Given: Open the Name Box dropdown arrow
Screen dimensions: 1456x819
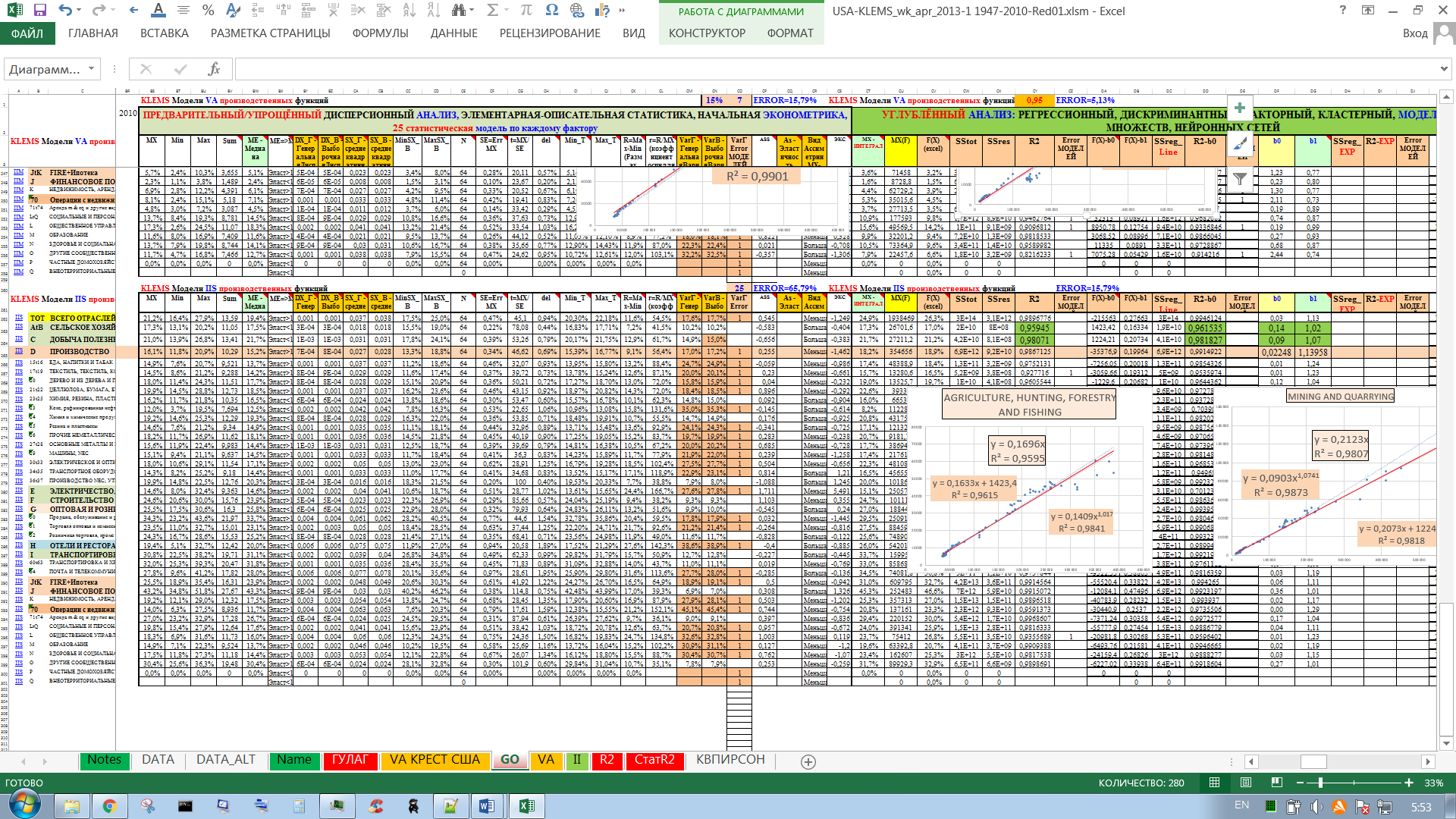Looking at the screenshot, I should 91,69.
